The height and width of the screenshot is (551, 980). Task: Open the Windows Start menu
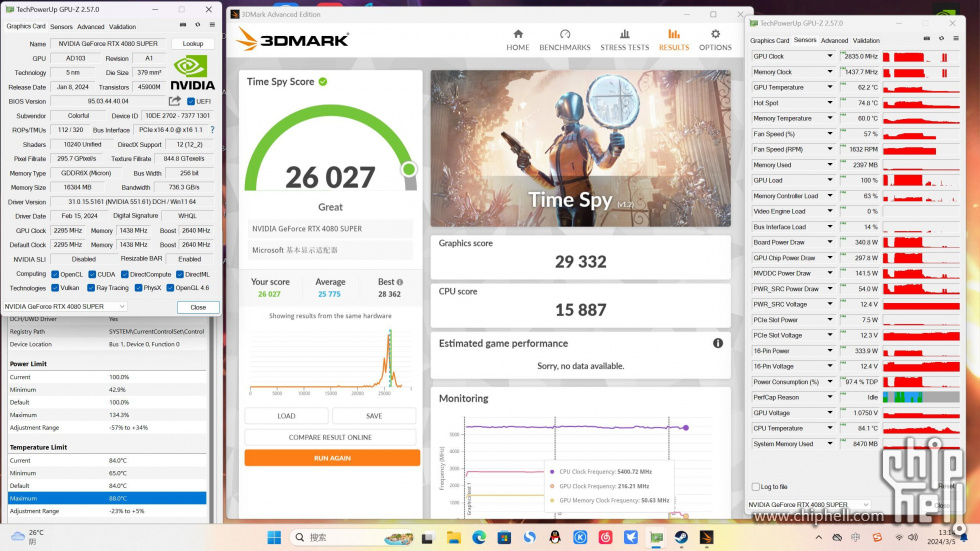click(274, 537)
